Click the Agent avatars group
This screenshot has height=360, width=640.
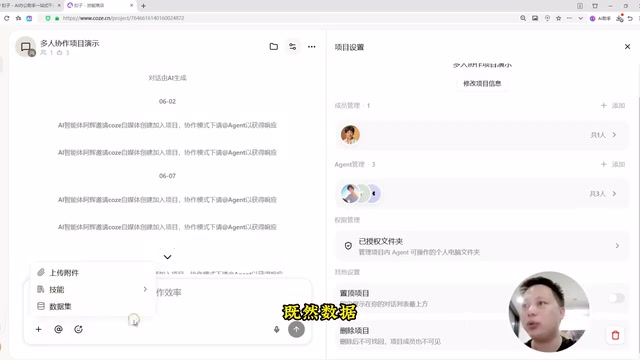361,193
